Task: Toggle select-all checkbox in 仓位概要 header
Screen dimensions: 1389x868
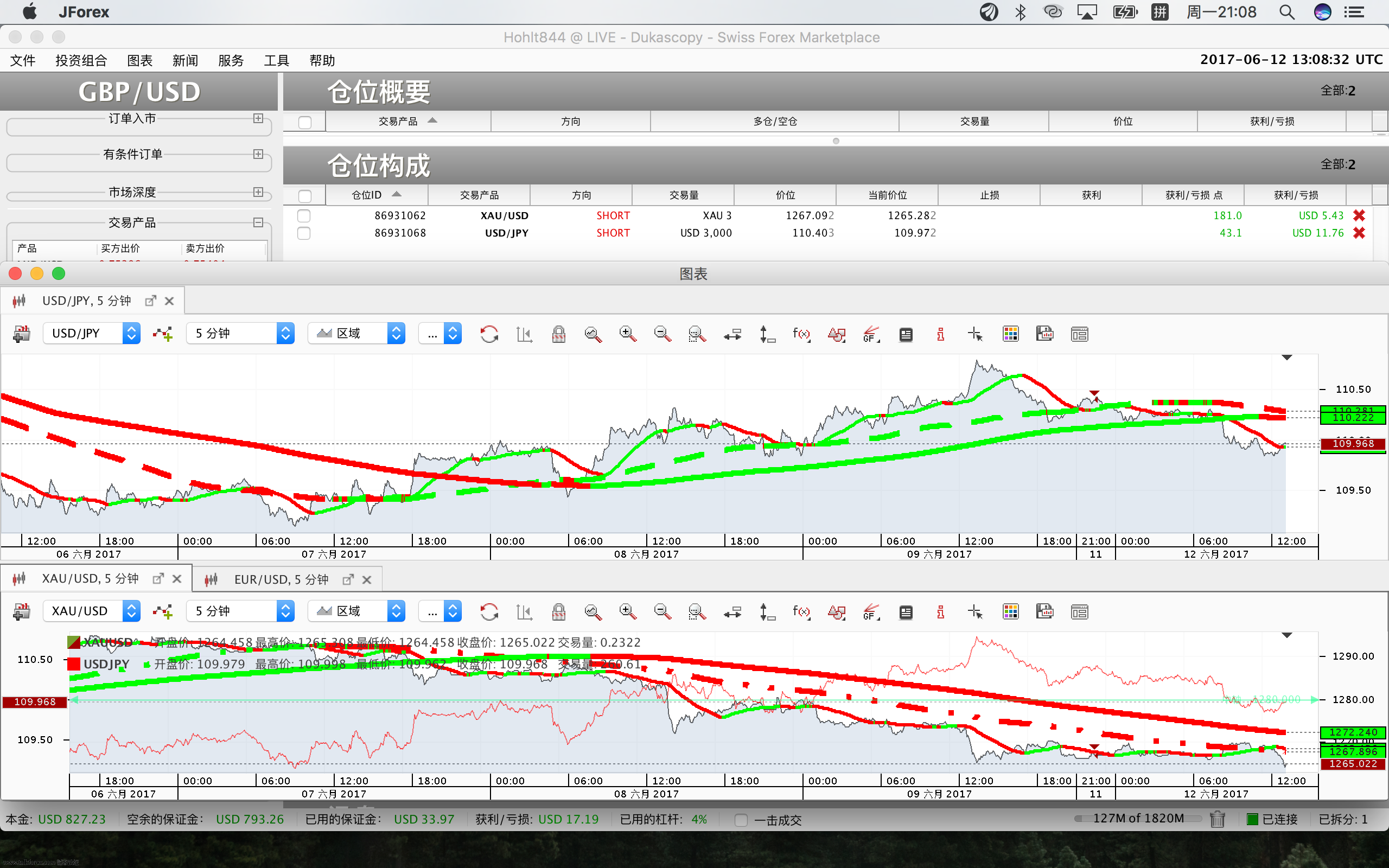Action: pyautogui.click(x=305, y=122)
